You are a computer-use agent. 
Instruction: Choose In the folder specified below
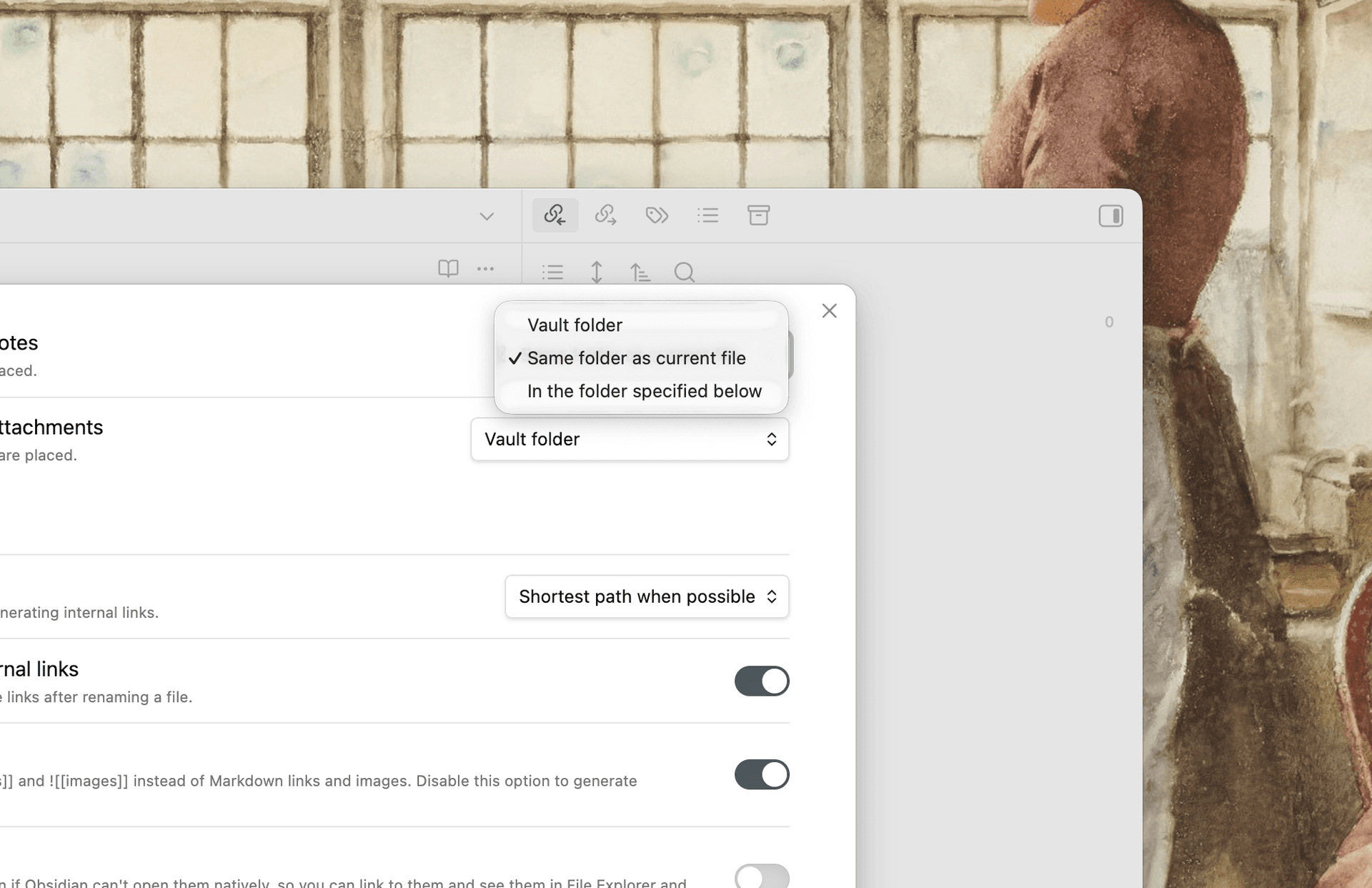click(x=644, y=391)
